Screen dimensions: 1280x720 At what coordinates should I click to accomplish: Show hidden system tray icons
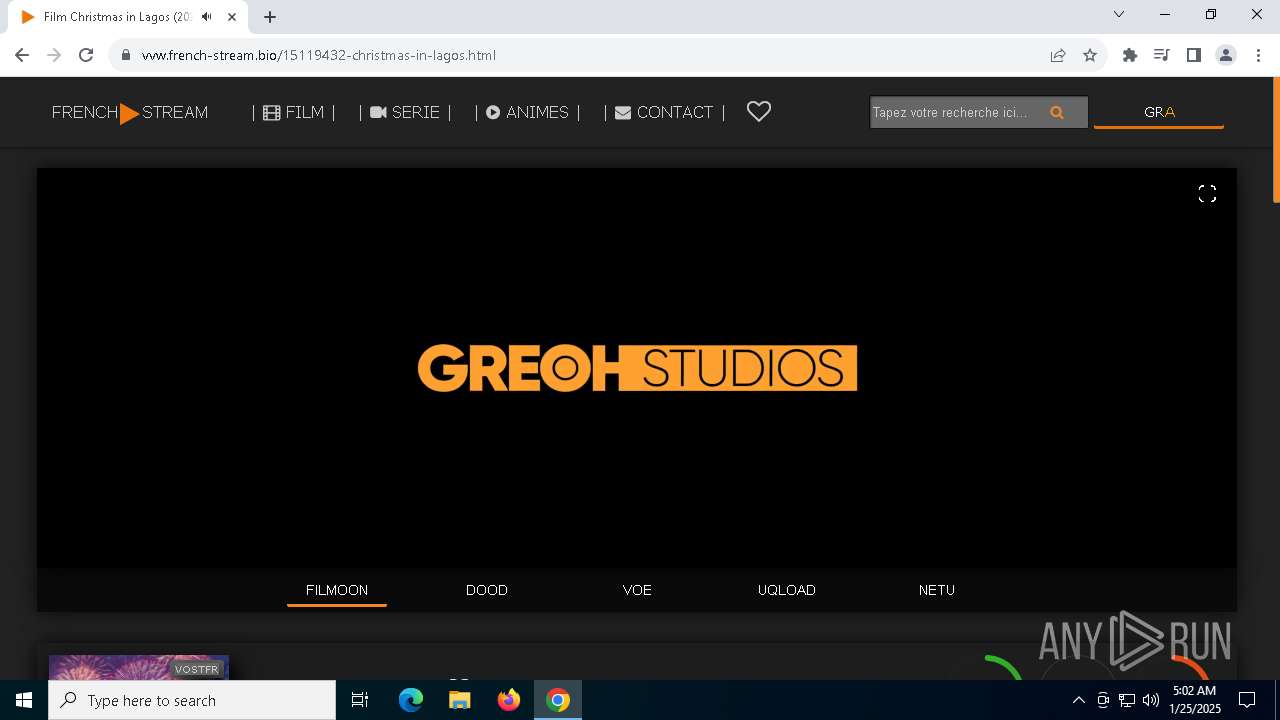(1078, 700)
